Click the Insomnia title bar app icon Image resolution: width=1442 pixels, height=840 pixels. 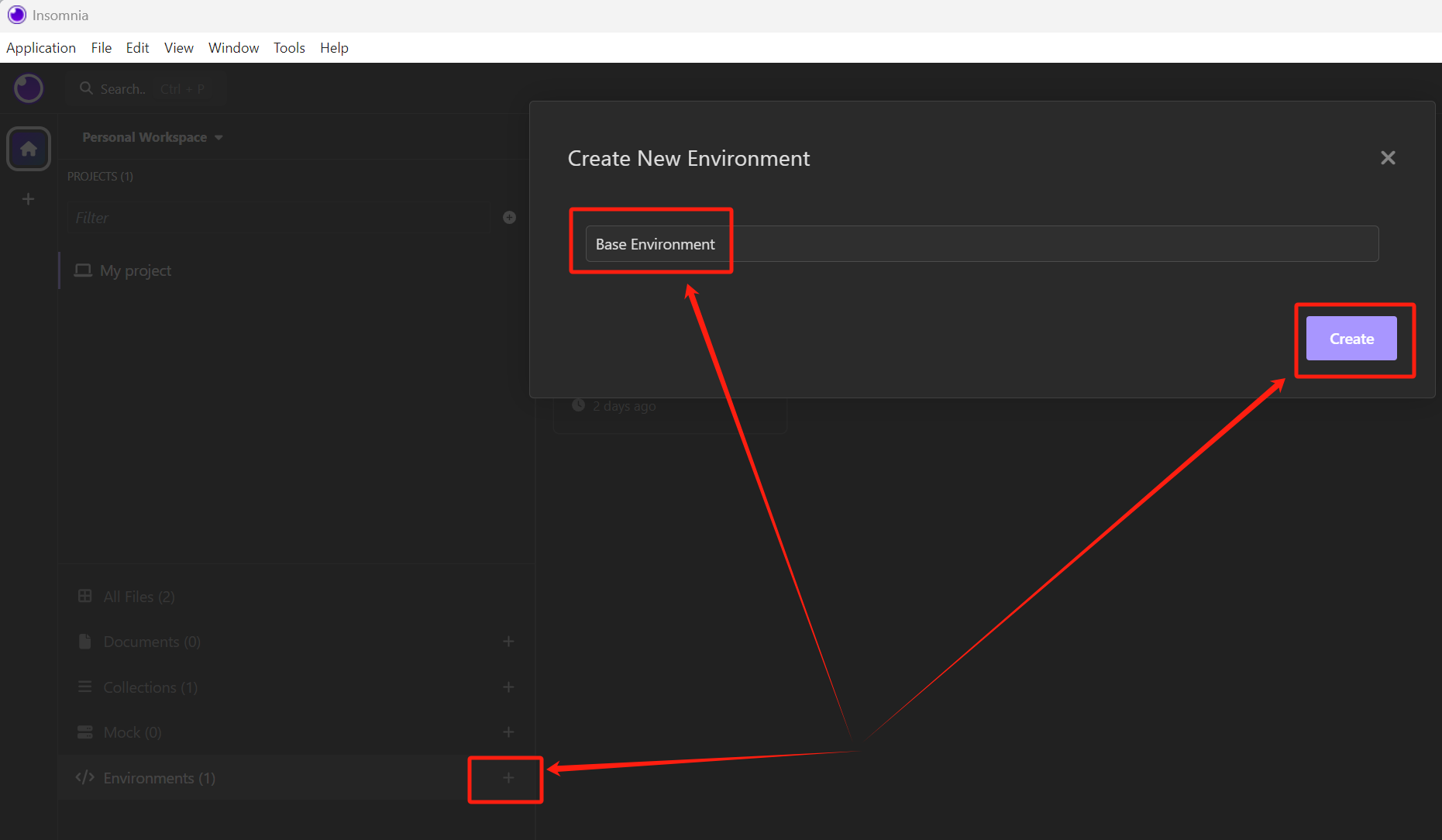click(x=16, y=15)
